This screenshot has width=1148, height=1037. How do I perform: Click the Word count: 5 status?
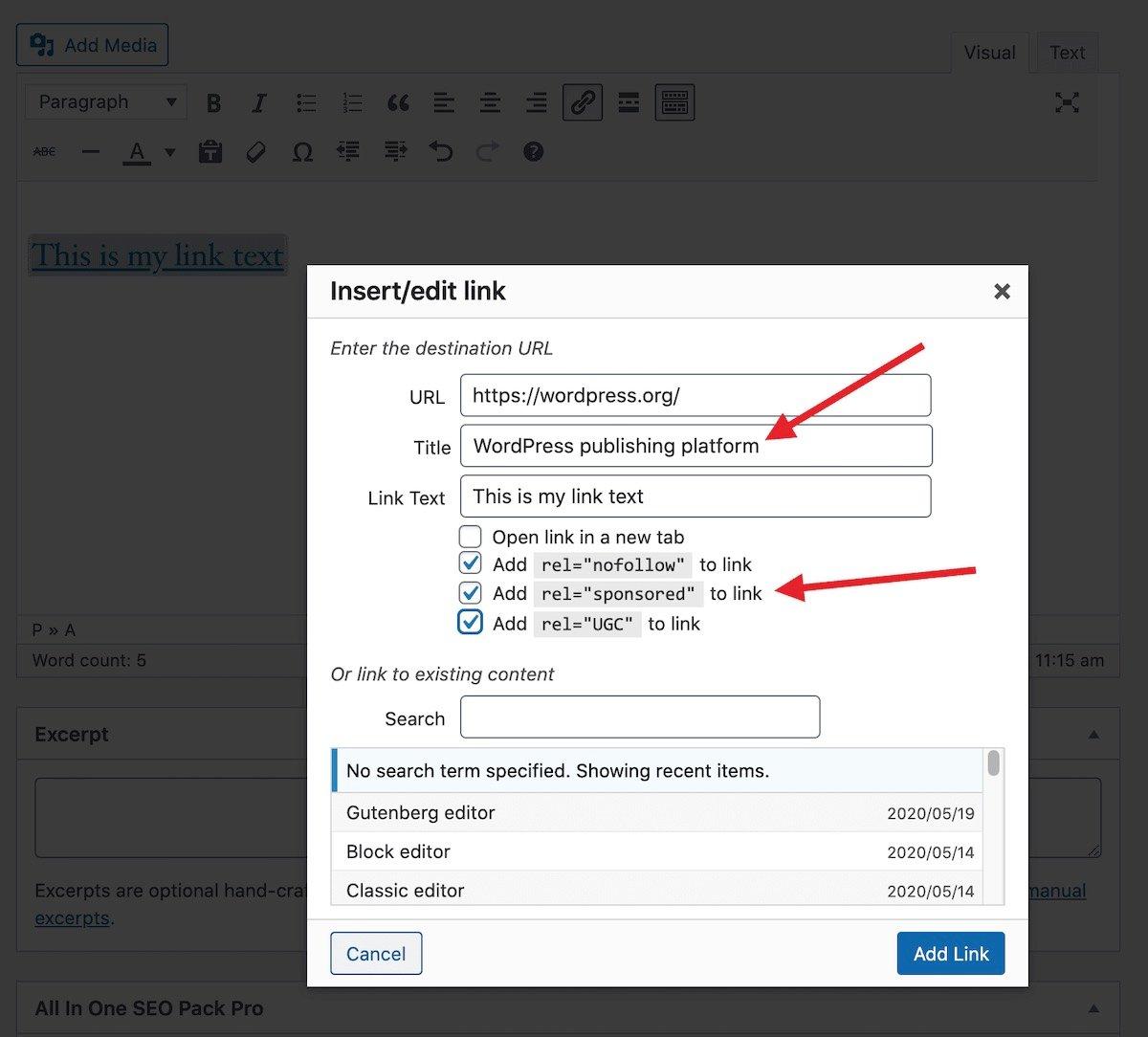(89, 660)
